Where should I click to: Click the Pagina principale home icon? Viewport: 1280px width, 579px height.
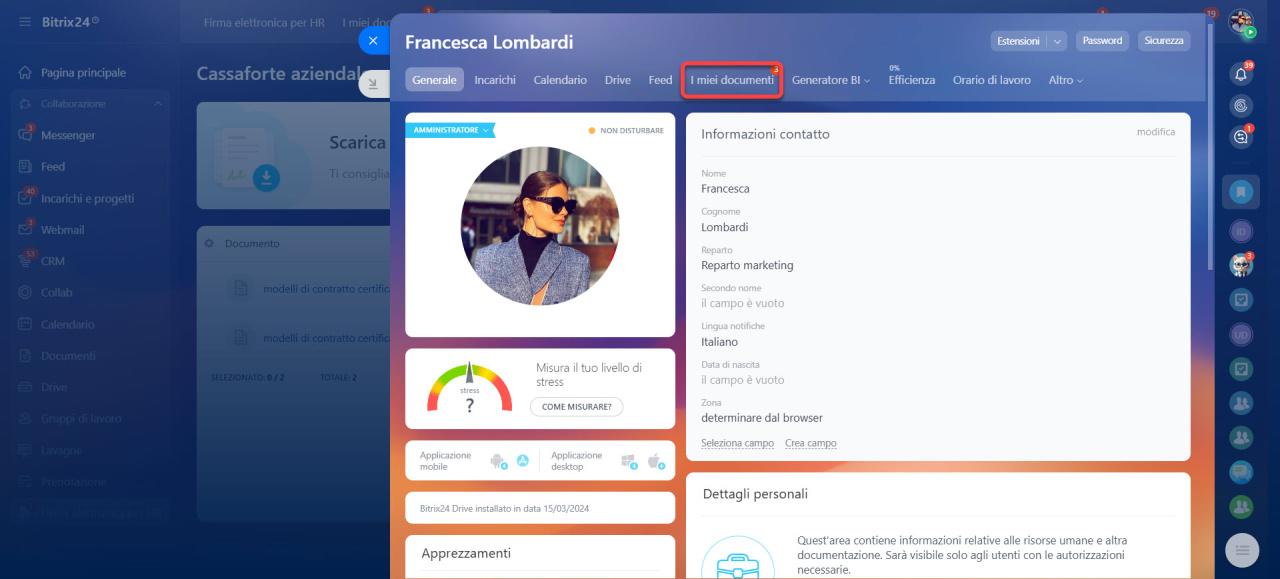[x=25, y=73]
